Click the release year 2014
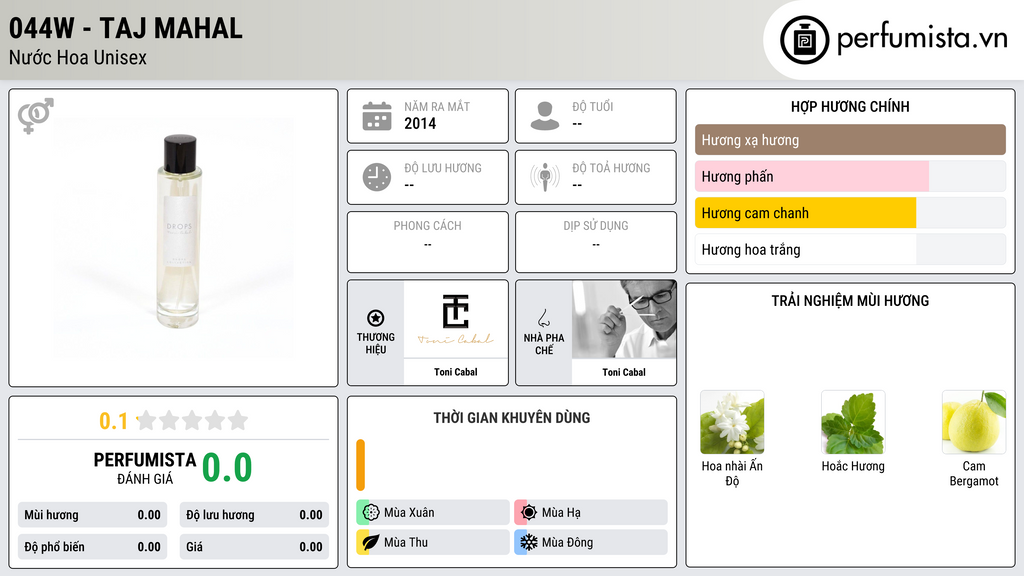The height and width of the screenshot is (576, 1024). (x=420, y=123)
